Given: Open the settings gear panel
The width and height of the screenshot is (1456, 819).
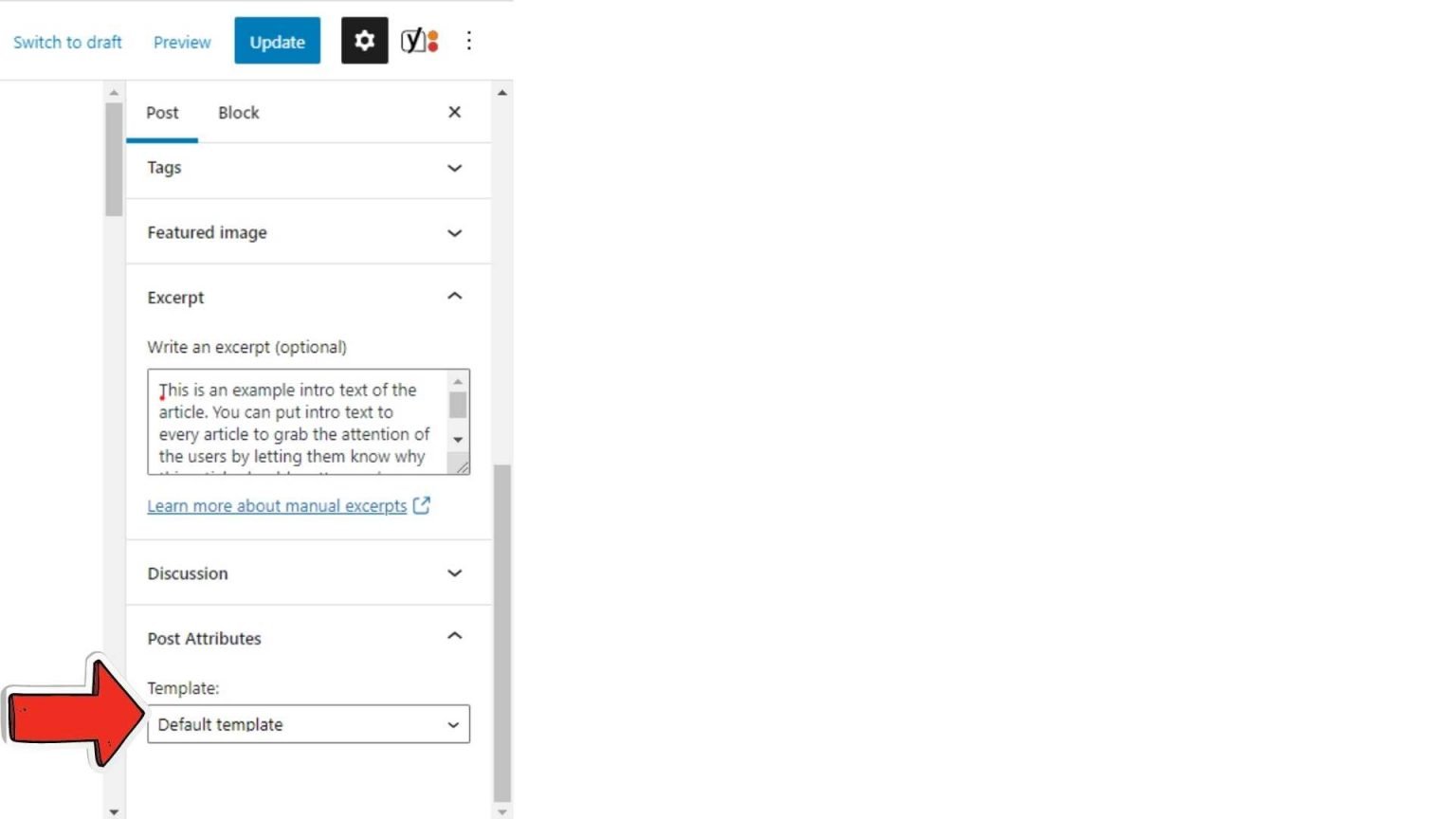Looking at the screenshot, I should [364, 41].
